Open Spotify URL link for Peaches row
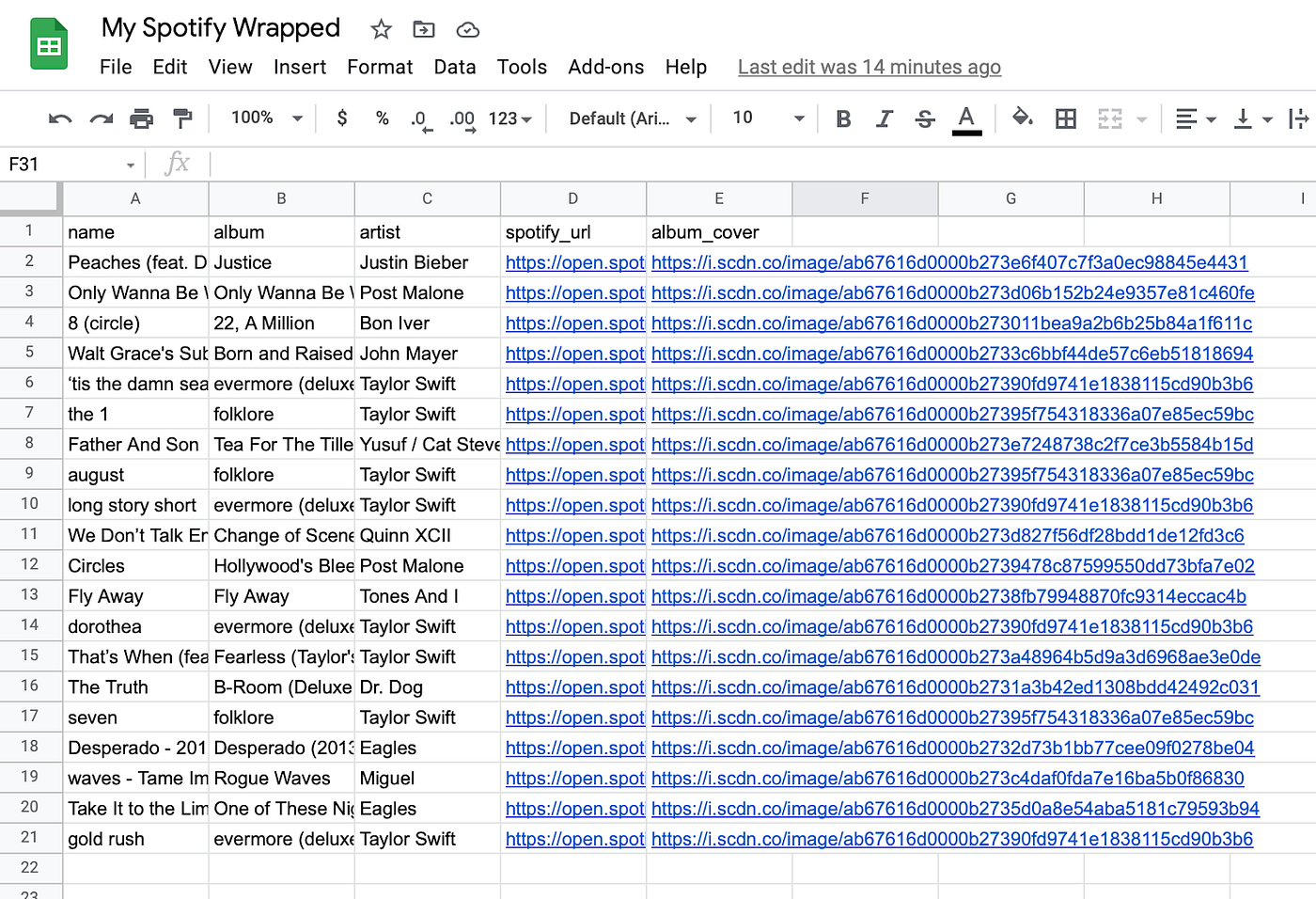Screen dimensions: 1316x899 (x=574, y=262)
